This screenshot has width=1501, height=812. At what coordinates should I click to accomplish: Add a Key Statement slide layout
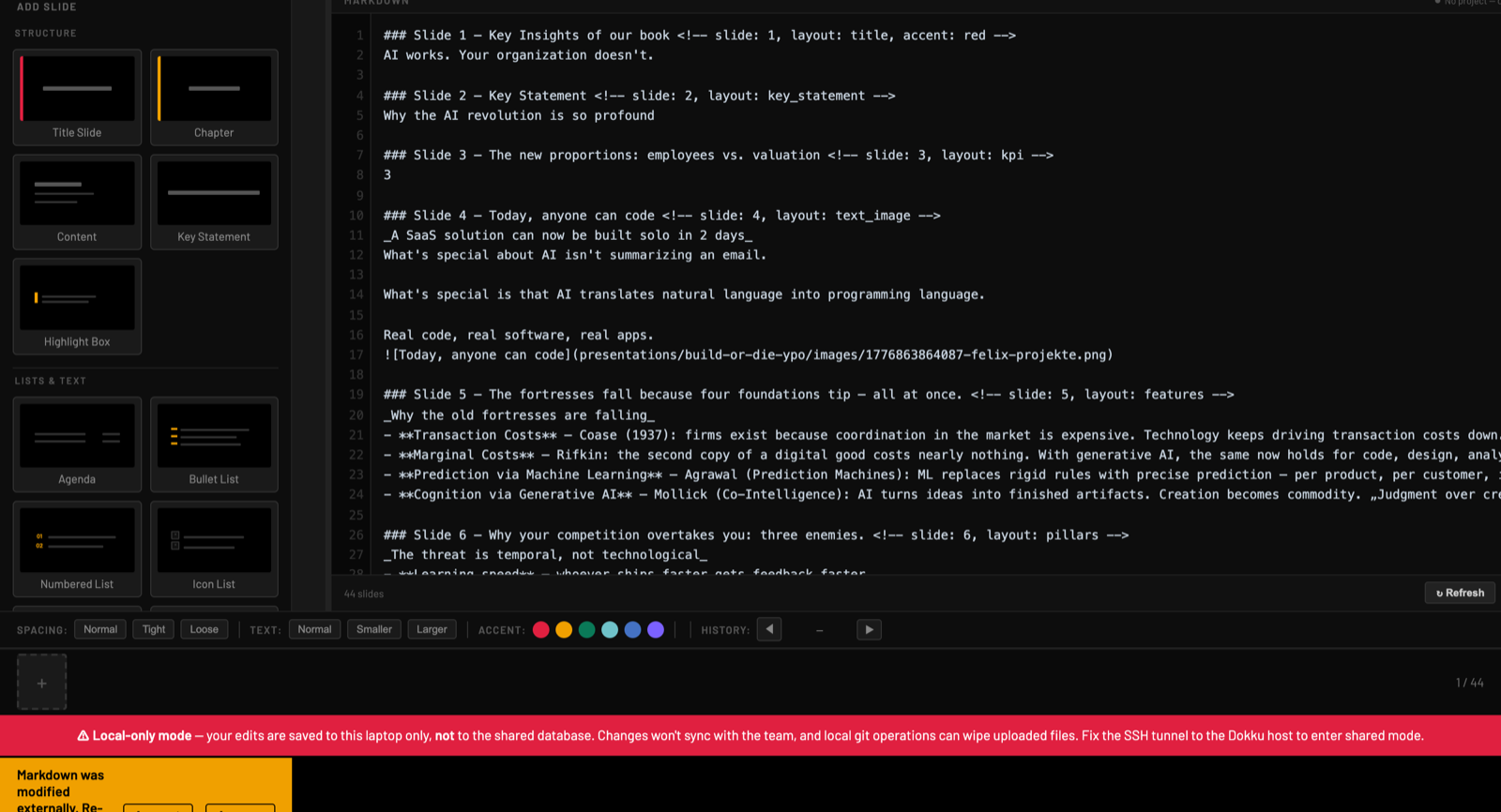214,202
